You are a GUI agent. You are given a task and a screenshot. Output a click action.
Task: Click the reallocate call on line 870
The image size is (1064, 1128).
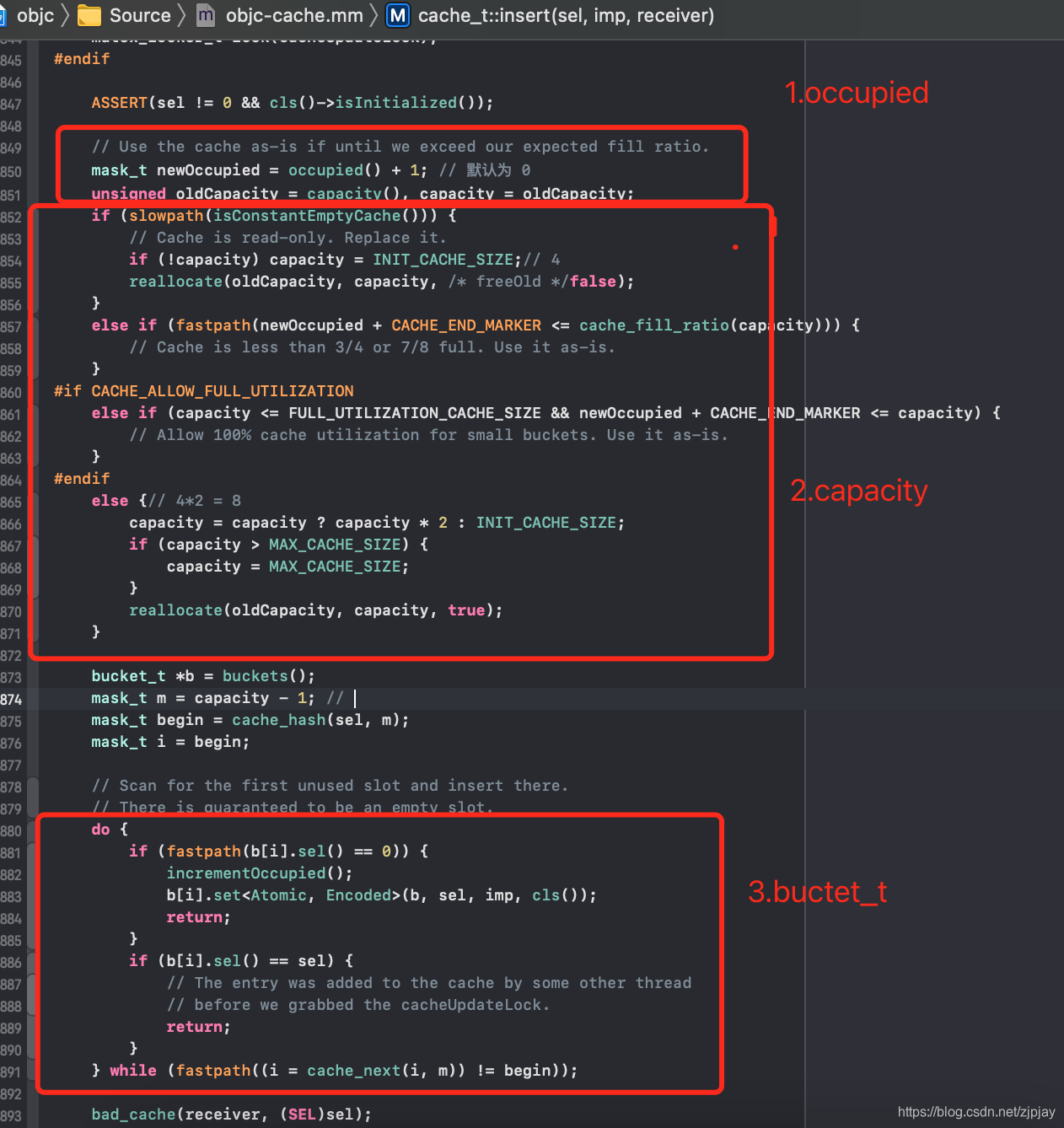pos(175,610)
